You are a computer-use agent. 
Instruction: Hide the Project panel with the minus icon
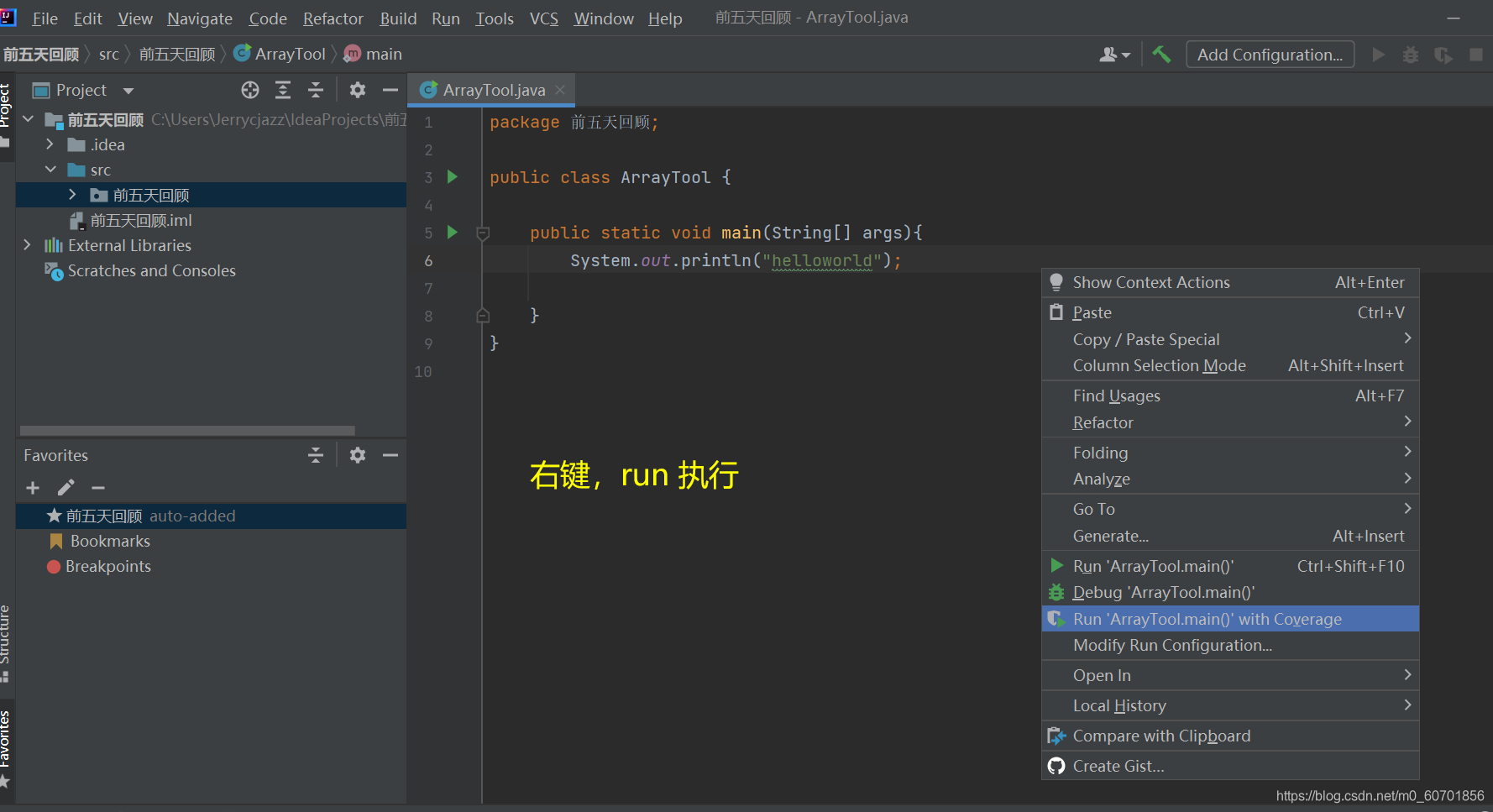tap(390, 90)
